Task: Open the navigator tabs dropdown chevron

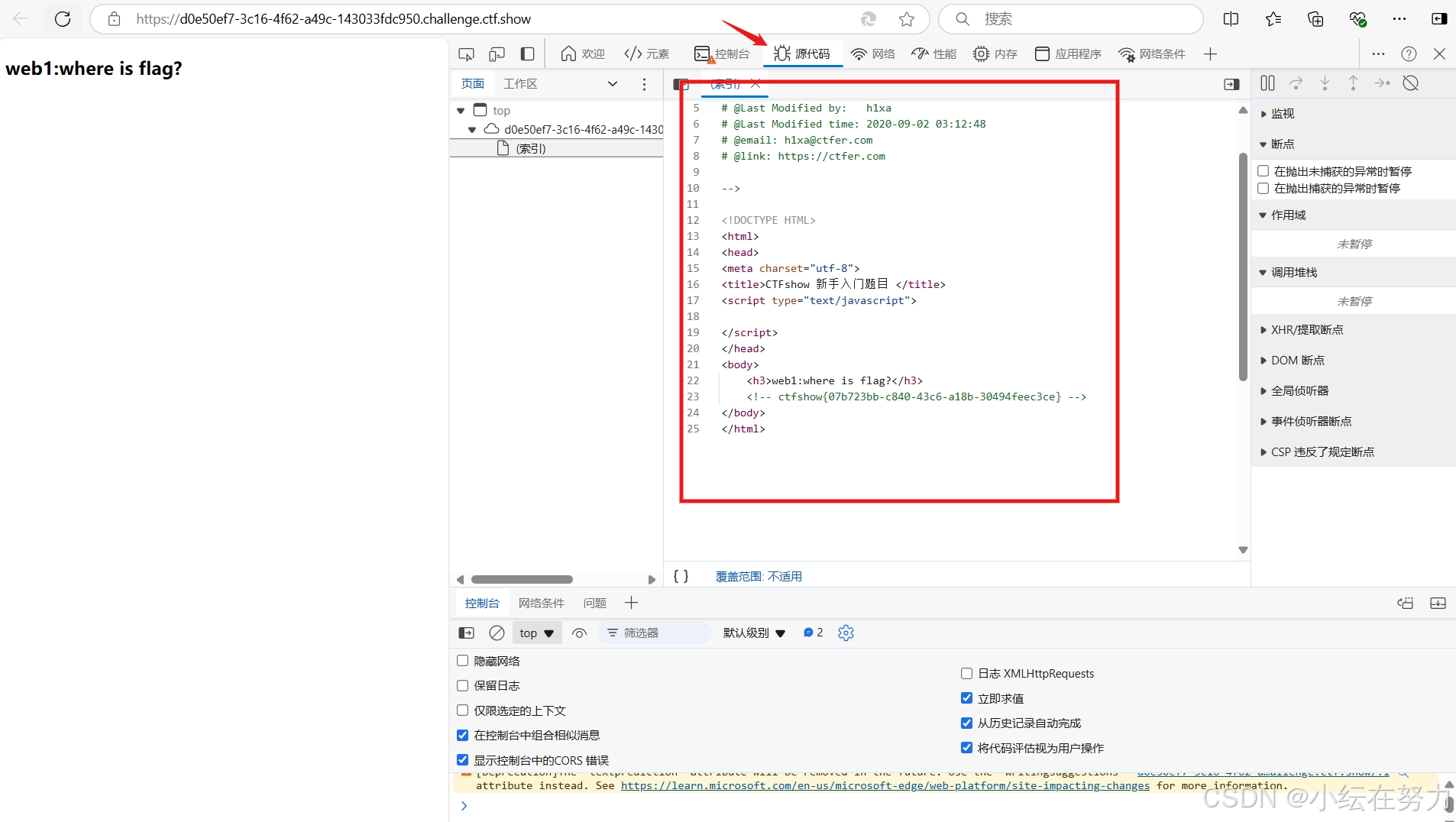Action: (x=612, y=84)
